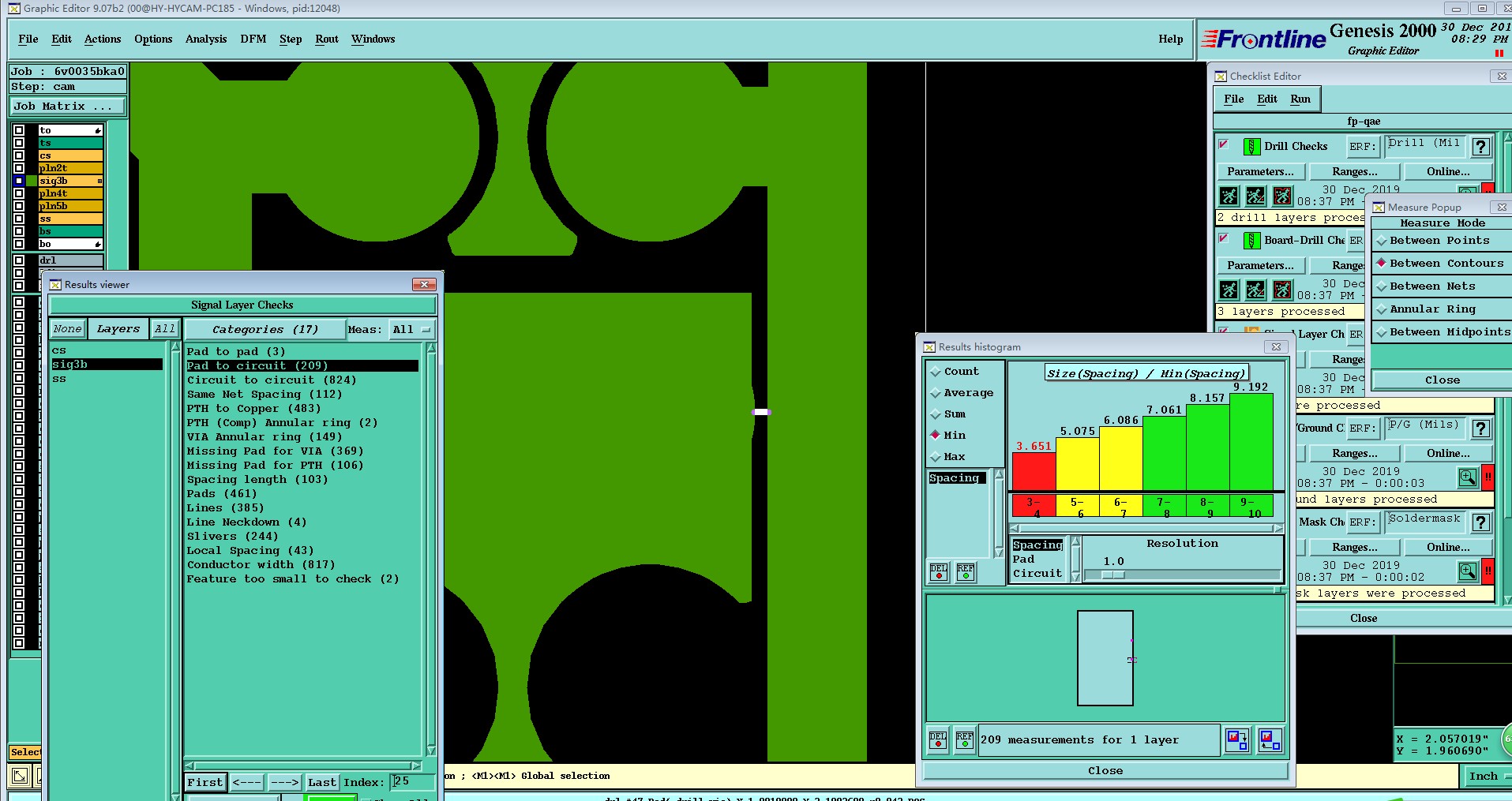Click the Job Matrix ... button

(67, 107)
